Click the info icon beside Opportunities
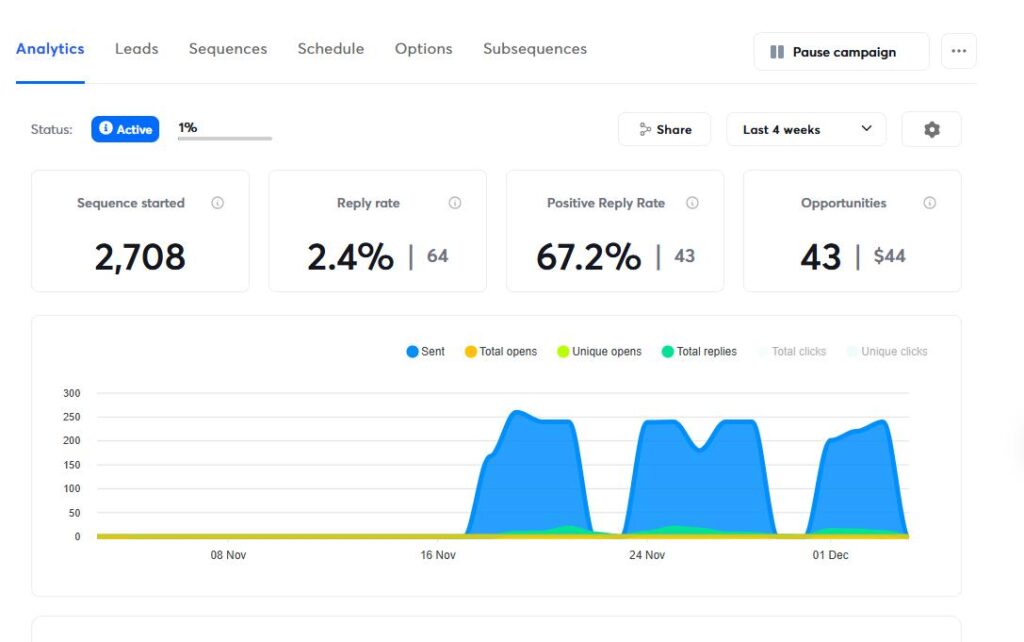The height and width of the screenshot is (642, 1024). coord(930,203)
